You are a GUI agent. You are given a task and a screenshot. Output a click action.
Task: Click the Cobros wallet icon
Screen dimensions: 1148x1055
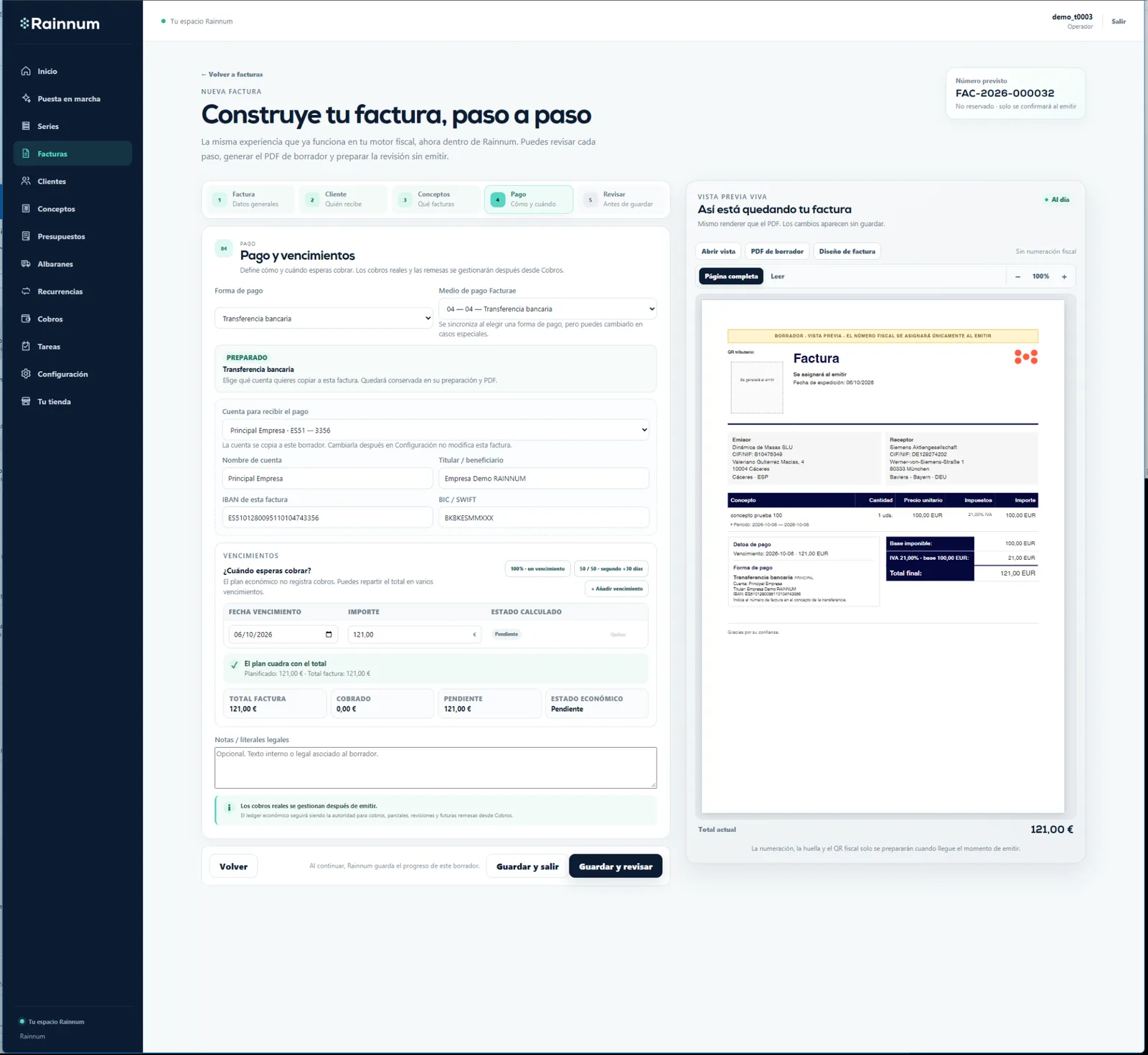coord(26,319)
